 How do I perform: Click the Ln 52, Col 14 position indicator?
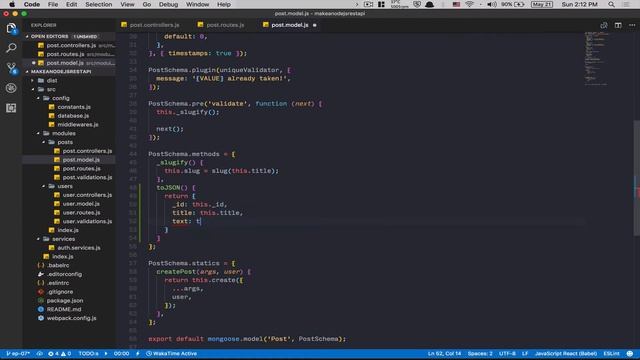pyautogui.click(x=444, y=353)
